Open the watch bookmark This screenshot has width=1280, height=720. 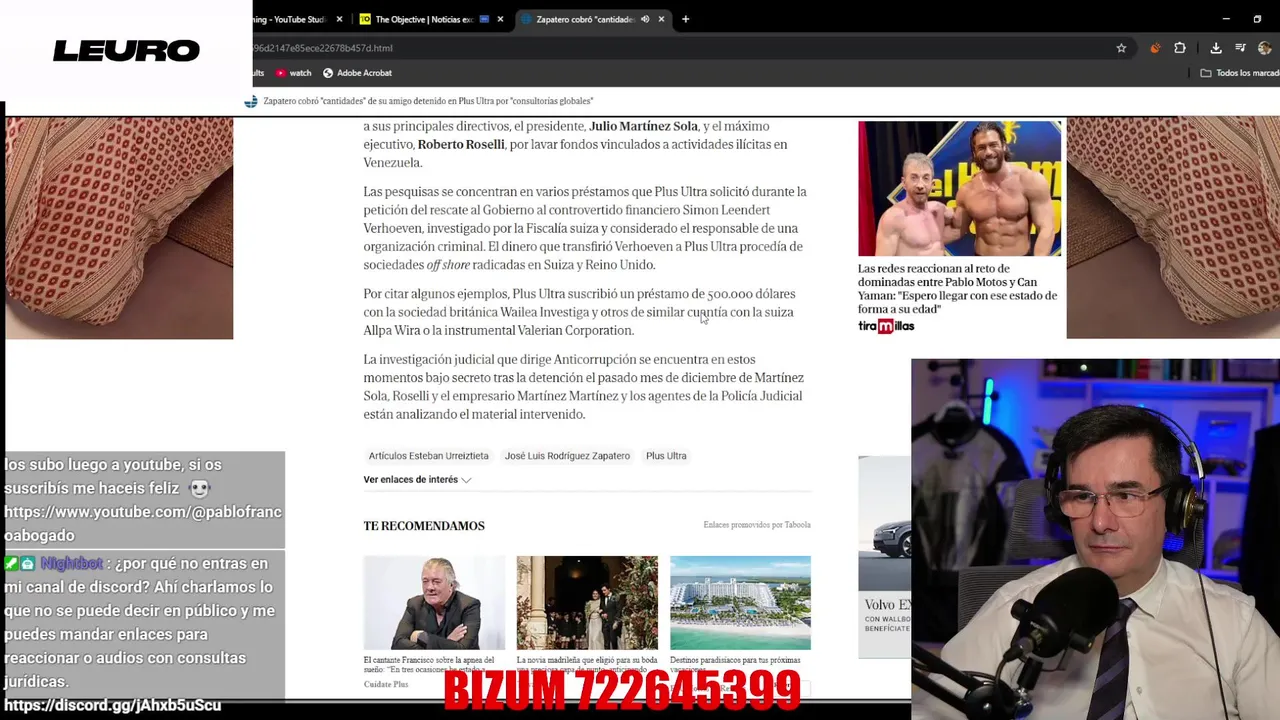[293, 73]
